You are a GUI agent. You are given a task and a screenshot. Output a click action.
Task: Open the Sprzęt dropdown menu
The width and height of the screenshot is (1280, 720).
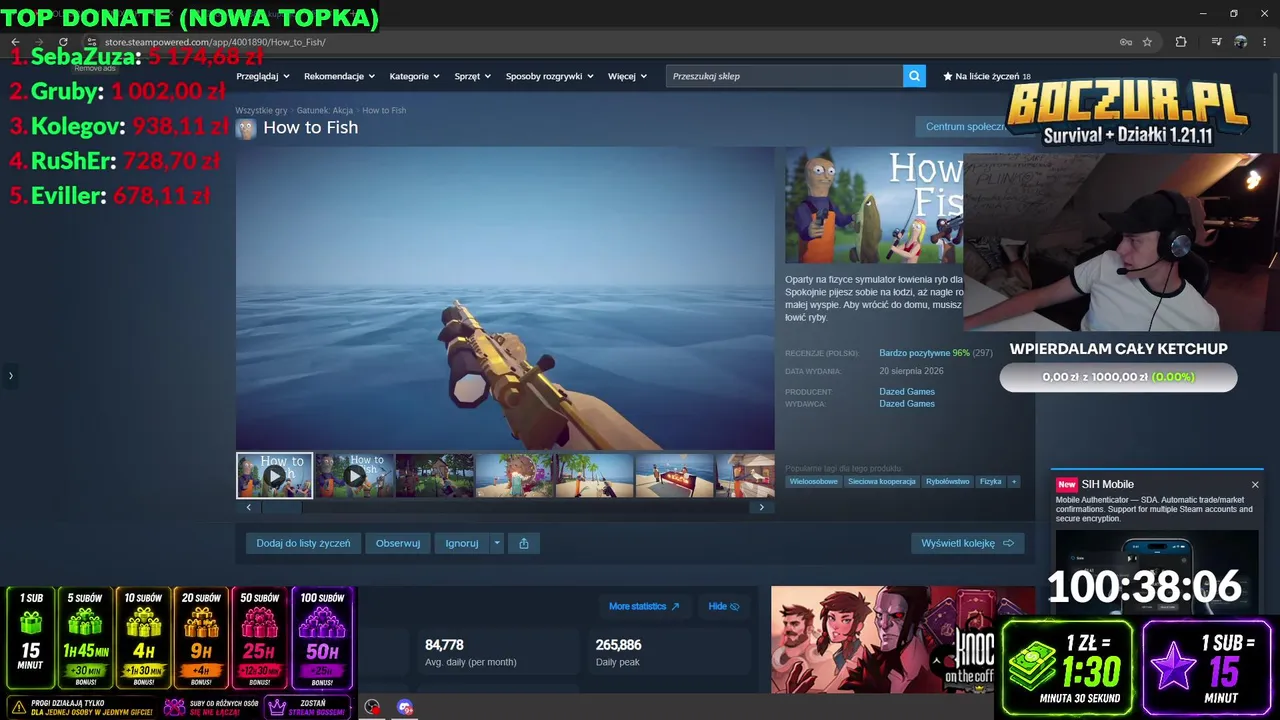[x=473, y=76]
